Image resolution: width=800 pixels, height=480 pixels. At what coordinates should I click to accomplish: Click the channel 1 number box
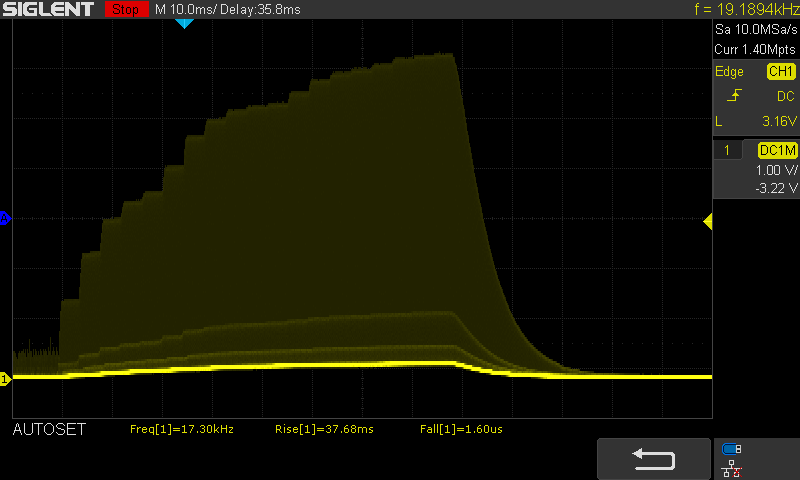coord(727,150)
